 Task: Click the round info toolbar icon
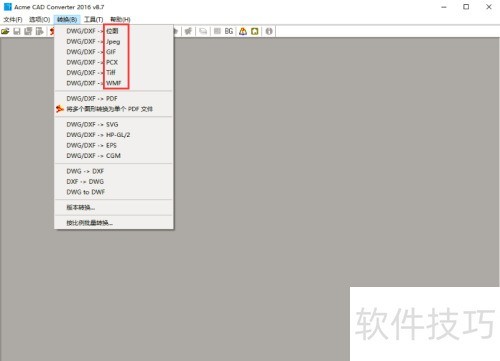269,31
